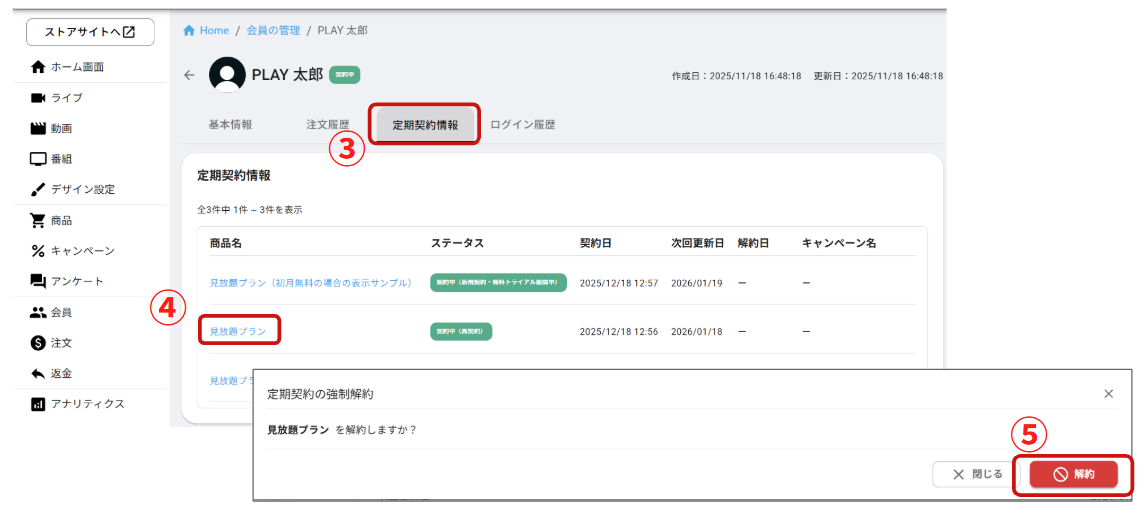
Task: Click the back arrow beside PLAY 太郎
Action: pyautogui.click(x=190, y=75)
